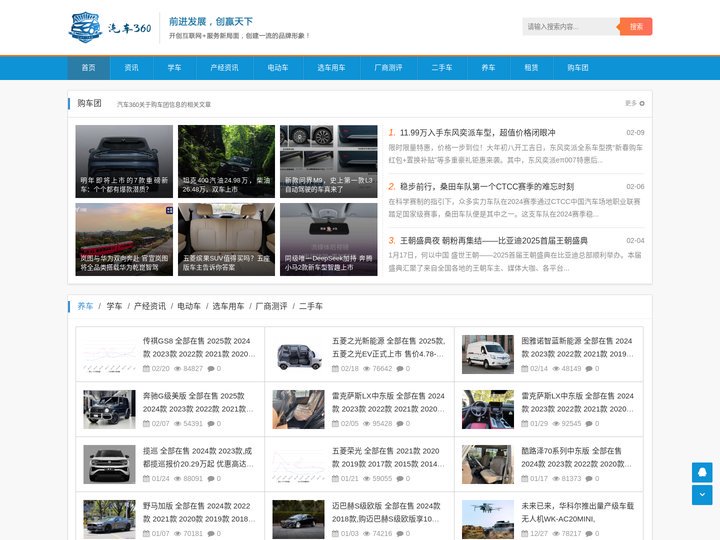Click 酷路泽70 interior seat thumbnail
This screenshot has height=540, width=720.
488,464
